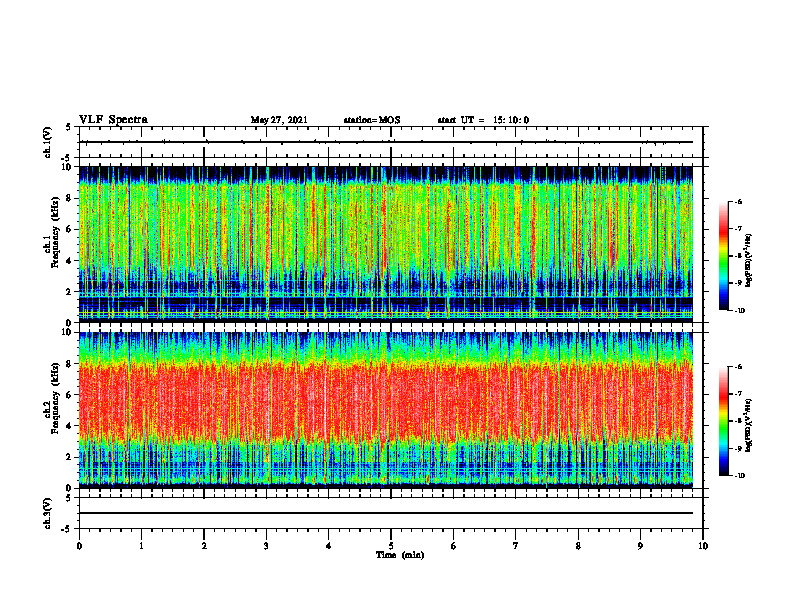Click the "-9" tick on ch.2 color bar
This screenshot has width=792, height=612.
(x=738, y=449)
